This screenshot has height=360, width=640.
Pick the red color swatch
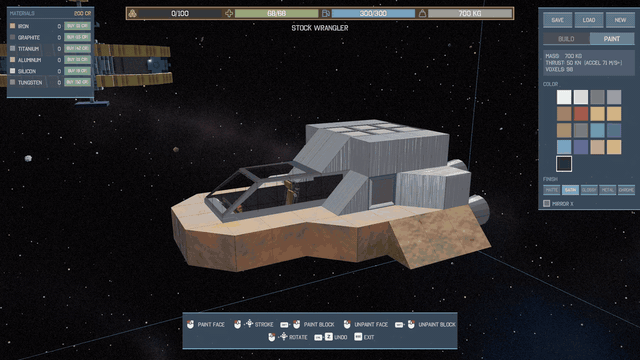[581, 114]
